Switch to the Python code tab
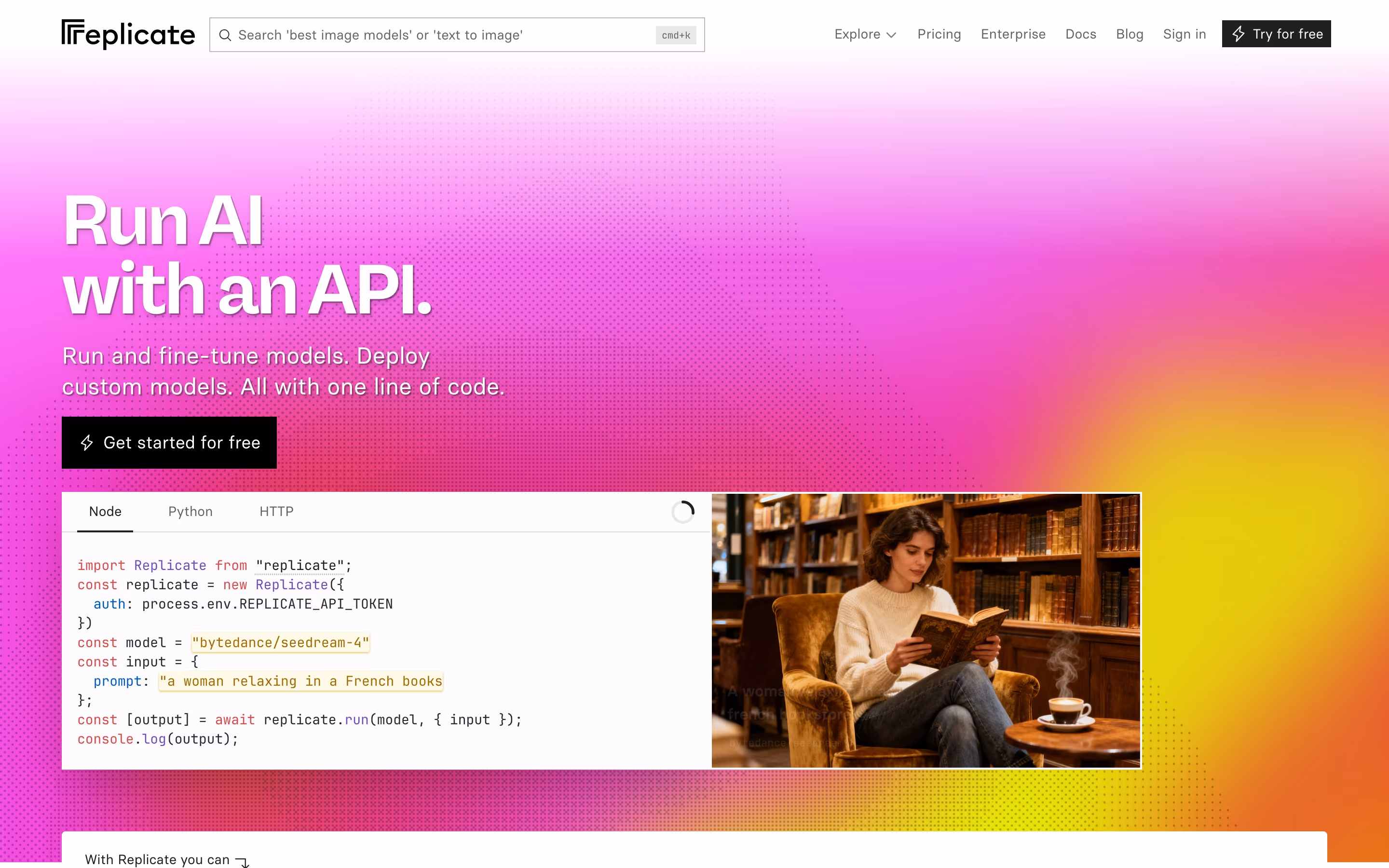 pyautogui.click(x=190, y=512)
